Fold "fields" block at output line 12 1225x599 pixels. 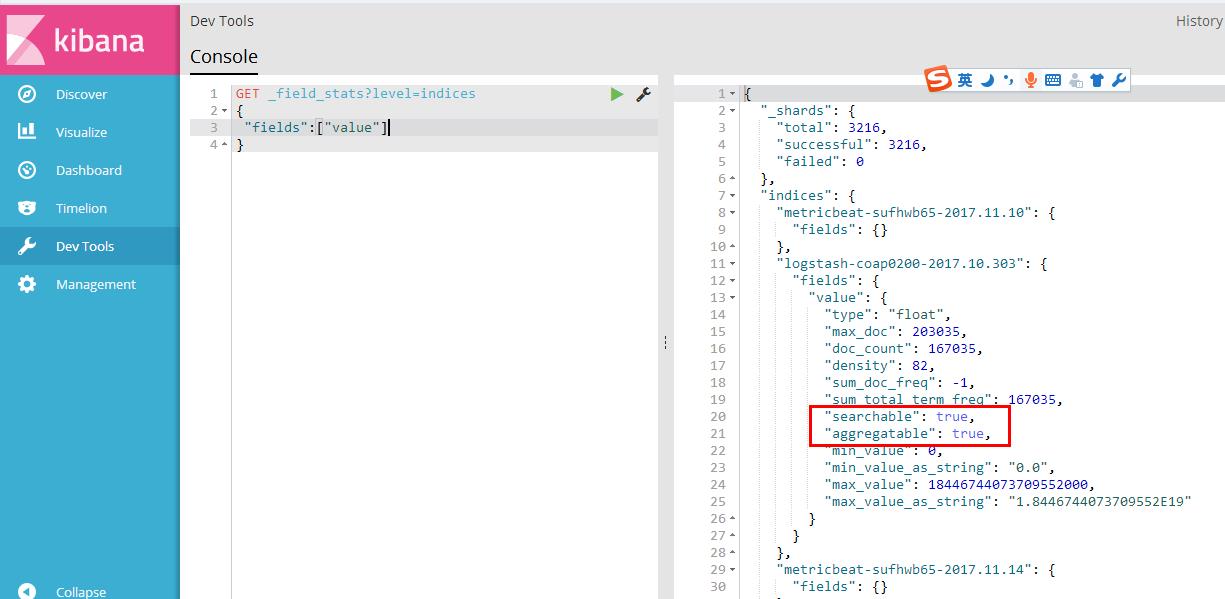pos(733,281)
